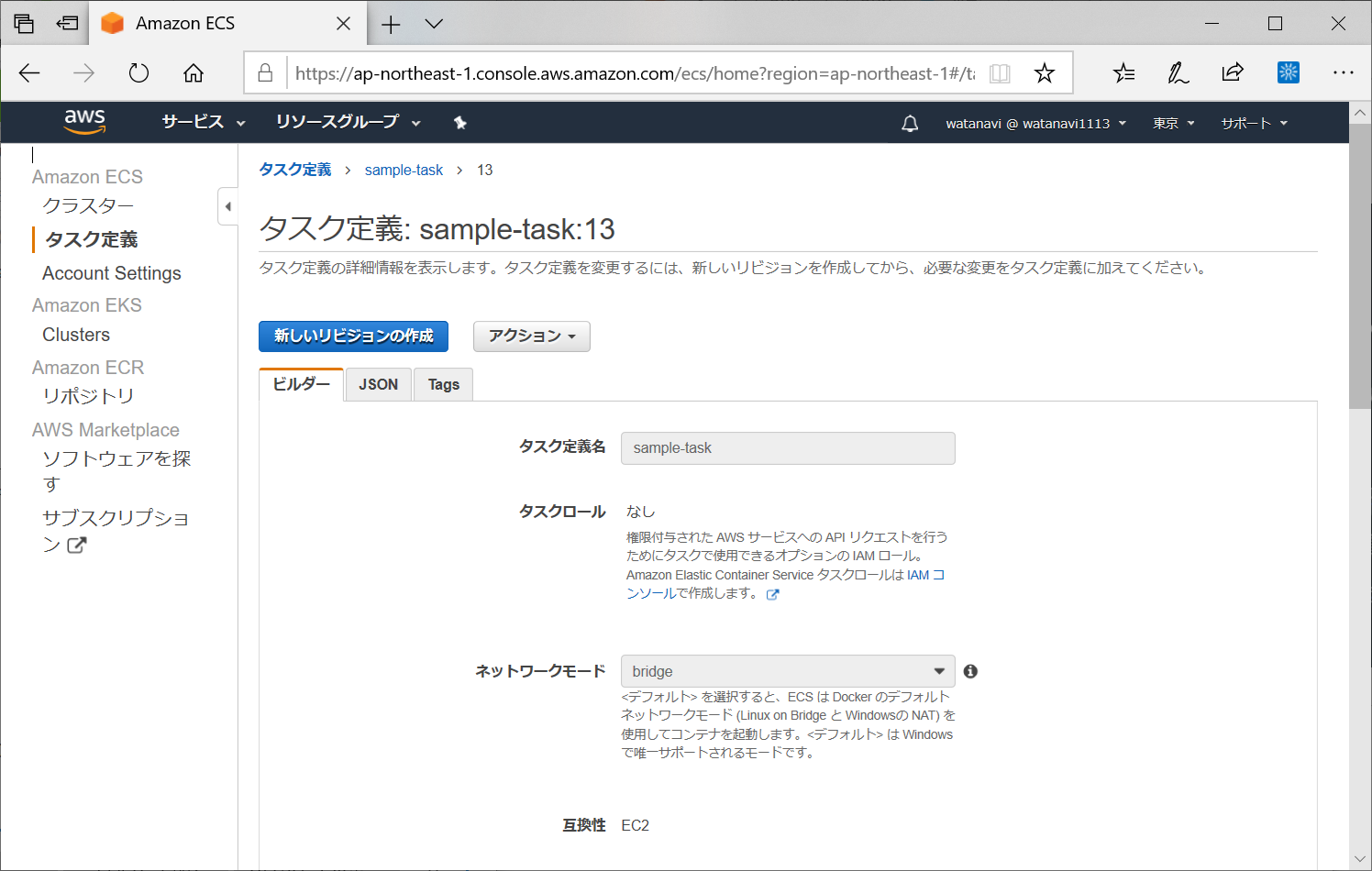Open browser settings and more menu

pos(1344,72)
